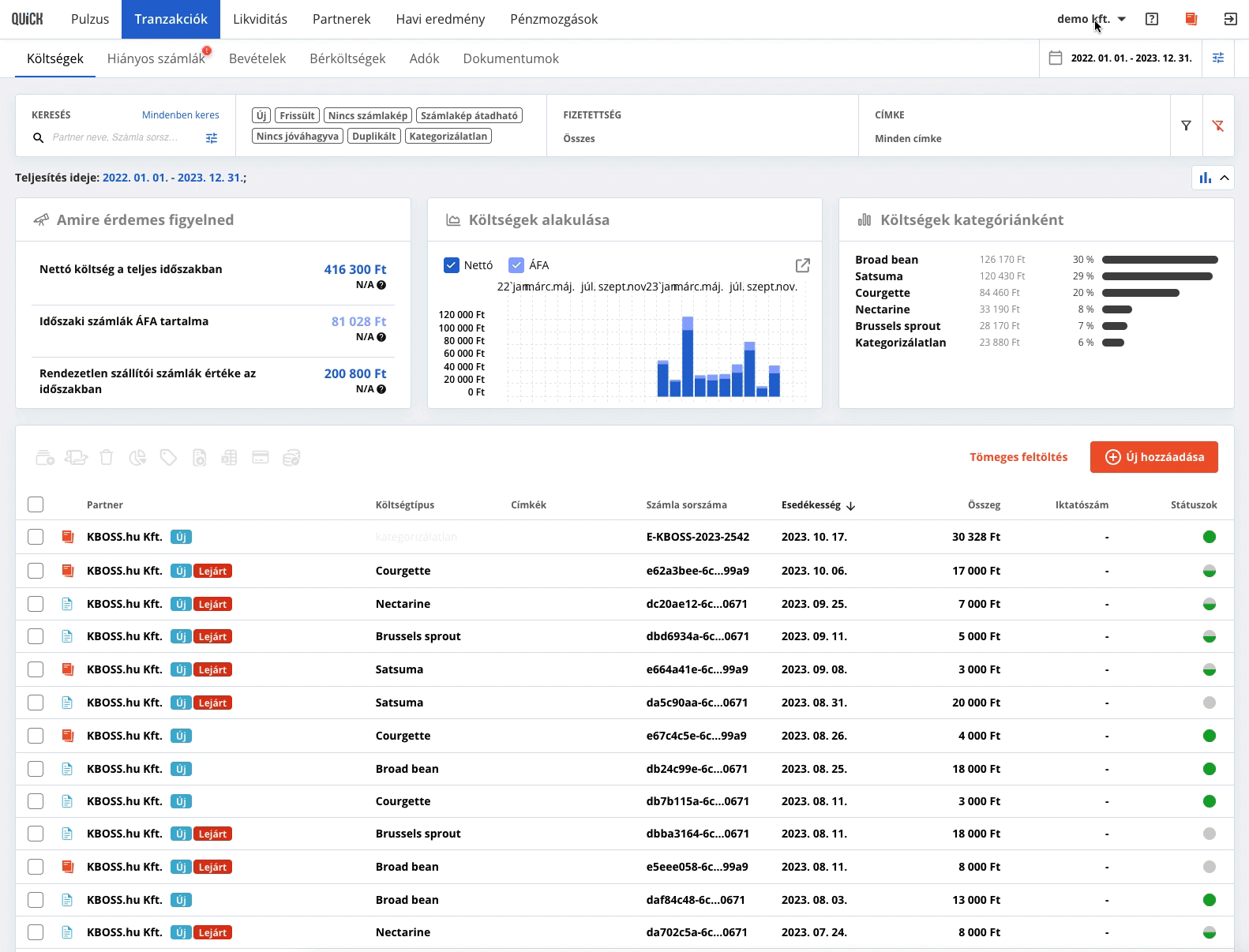Click the tallest bar in cost chart
This screenshot has width=1249, height=952.
pyautogui.click(x=687, y=357)
